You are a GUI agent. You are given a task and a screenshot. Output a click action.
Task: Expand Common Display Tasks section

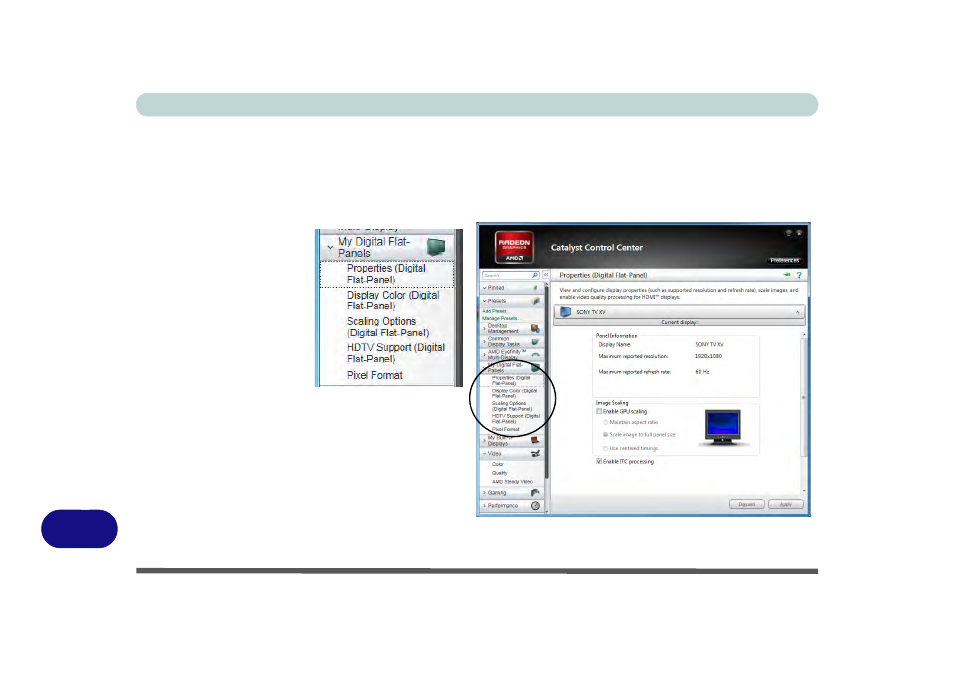[x=484, y=342]
